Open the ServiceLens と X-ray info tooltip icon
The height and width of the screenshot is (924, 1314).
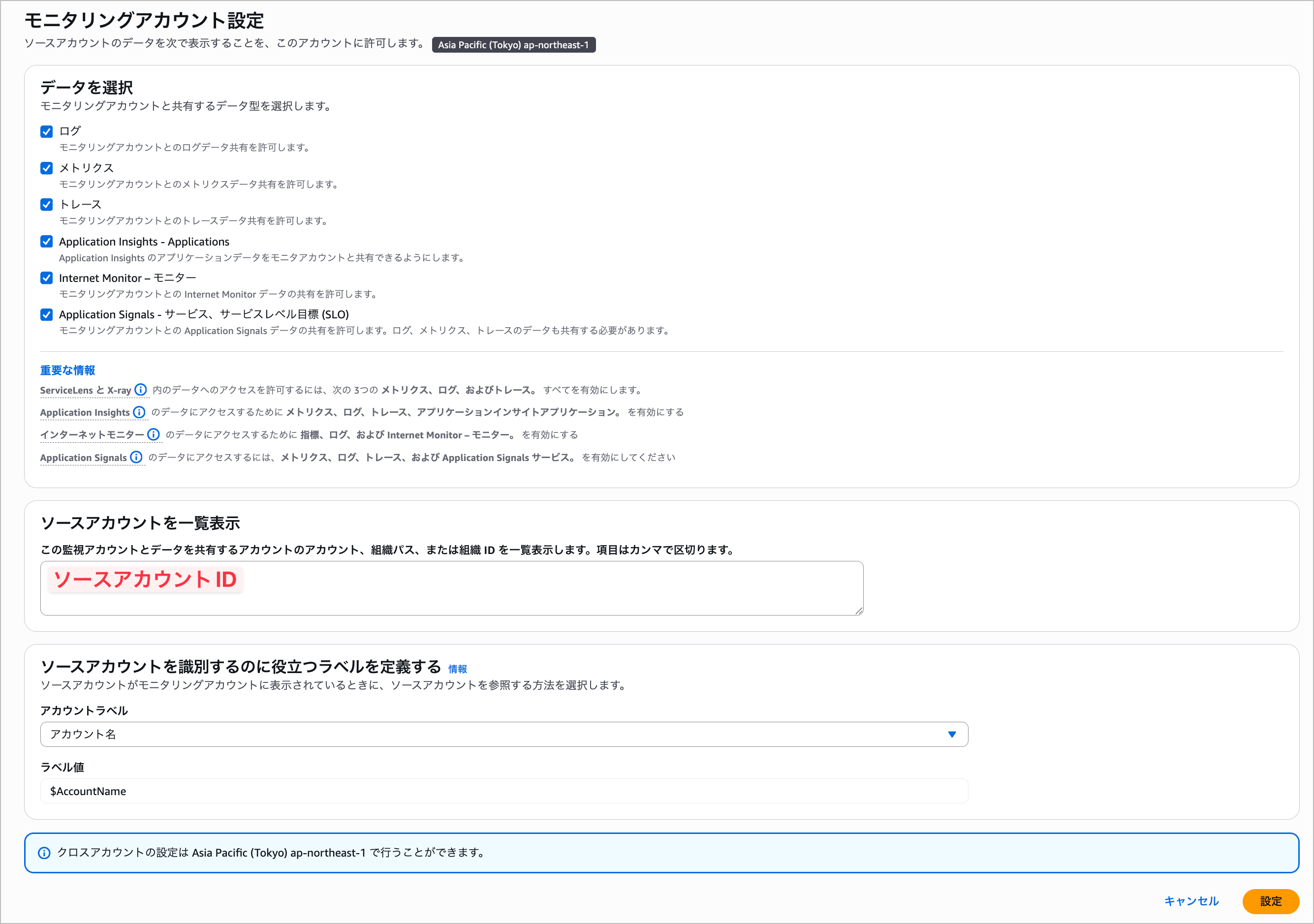(141, 390)
